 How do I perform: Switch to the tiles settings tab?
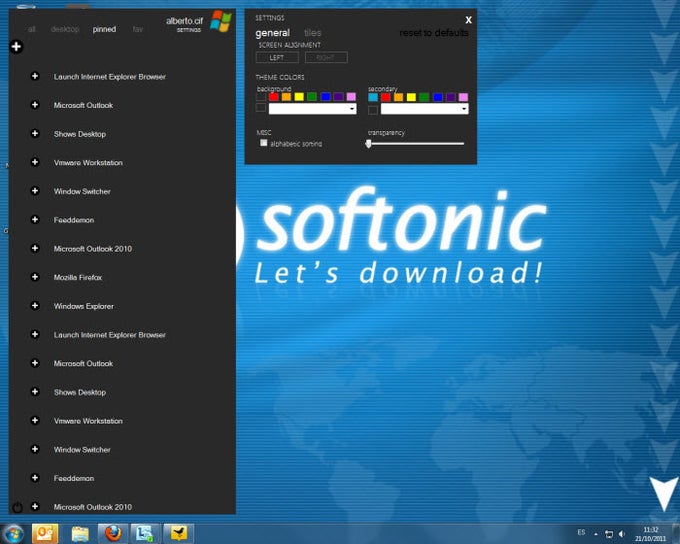pyautogui.click(x=313, y=33)
